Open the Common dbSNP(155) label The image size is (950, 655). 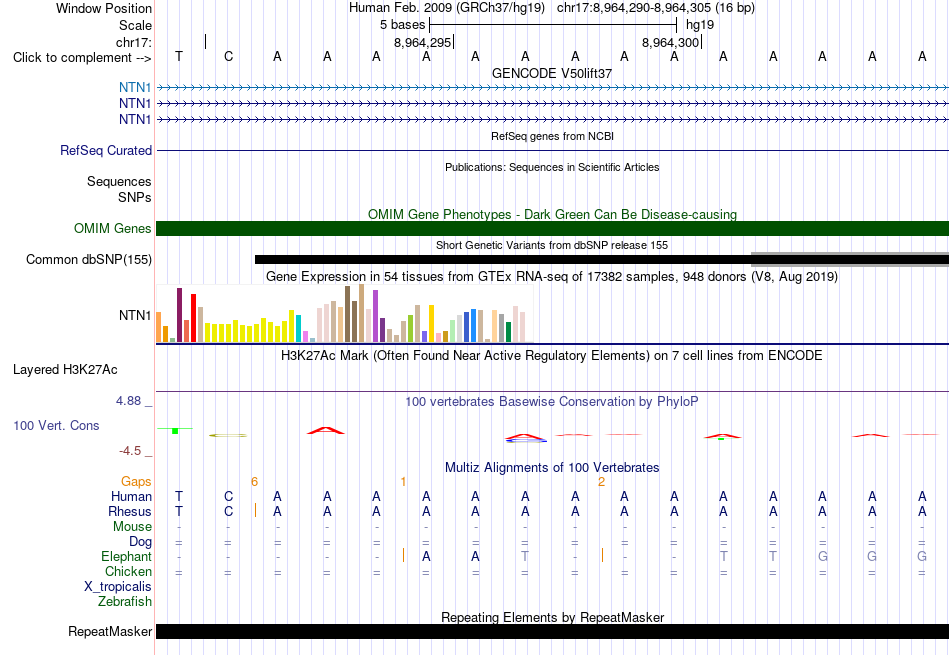point(89,259)
